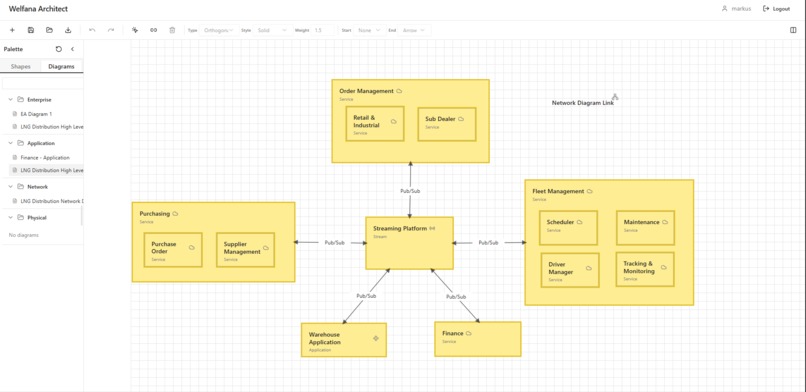Switch to the Shapes tab
The width and height of the screenshot is (806, 392).
(x=21, y=66)
